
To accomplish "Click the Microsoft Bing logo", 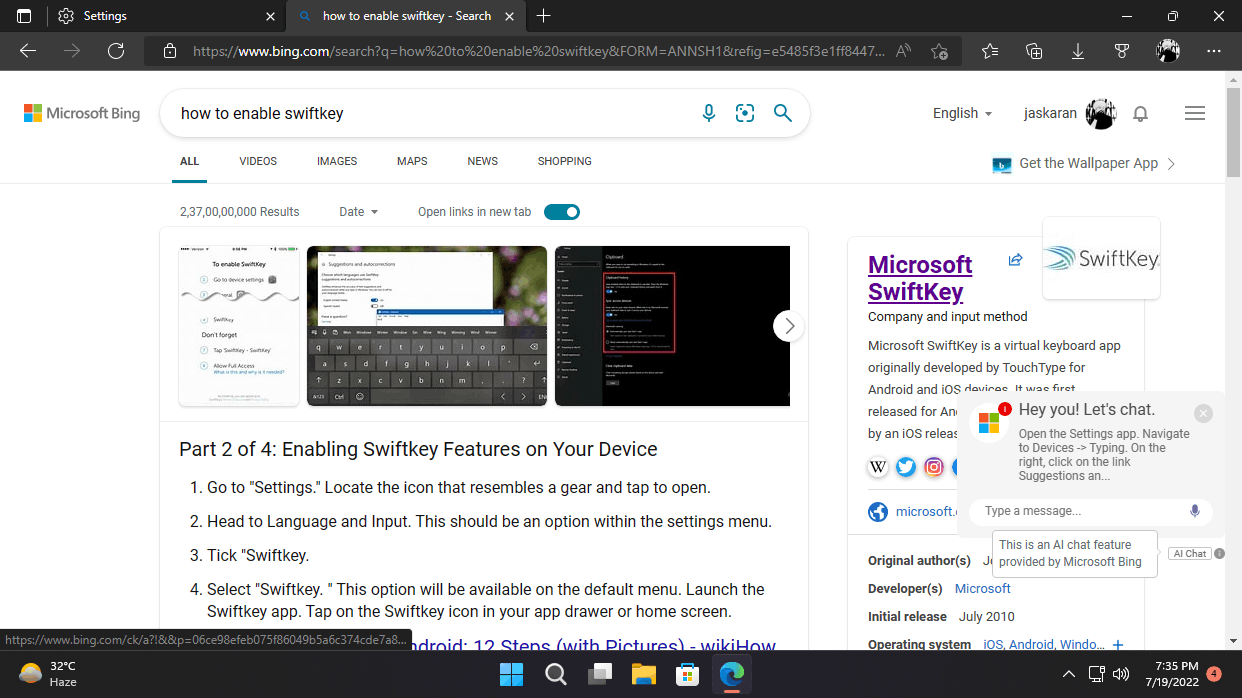I will coord(82,113).
